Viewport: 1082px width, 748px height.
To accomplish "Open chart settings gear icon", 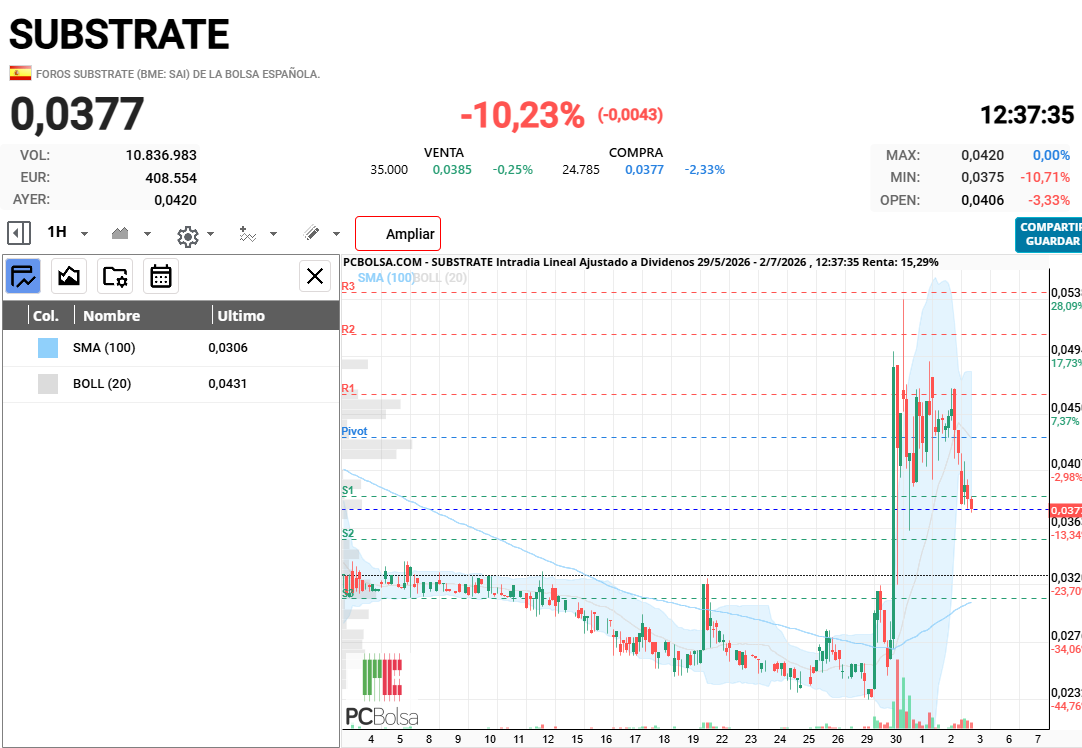I will 188,236.
